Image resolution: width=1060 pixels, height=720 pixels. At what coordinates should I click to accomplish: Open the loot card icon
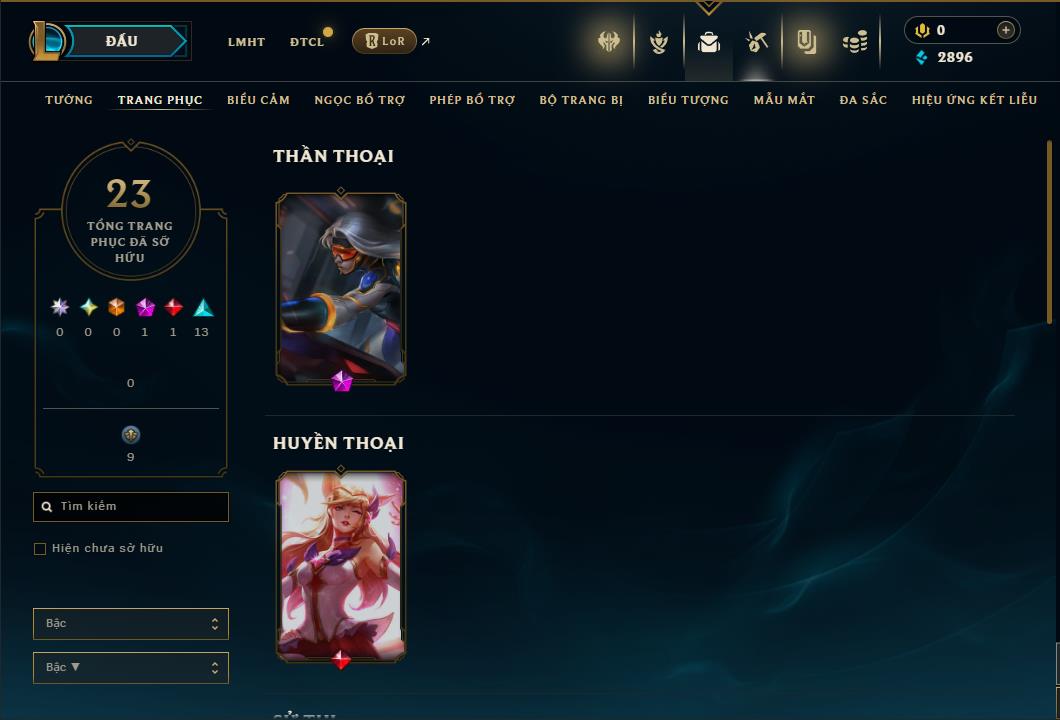click(806, 42)
